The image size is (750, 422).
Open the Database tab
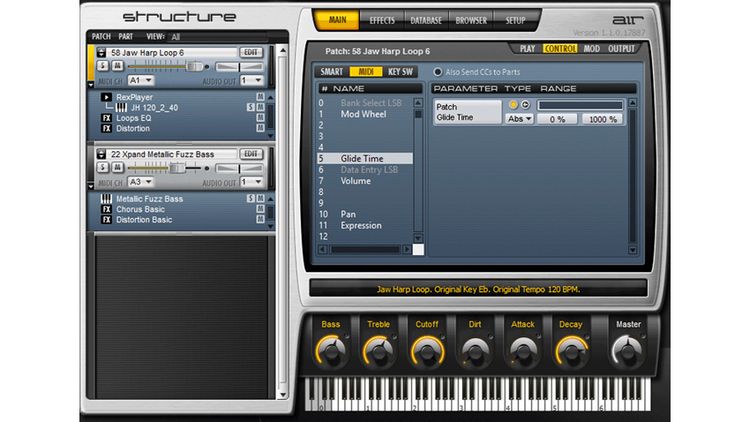coord(426,21)
